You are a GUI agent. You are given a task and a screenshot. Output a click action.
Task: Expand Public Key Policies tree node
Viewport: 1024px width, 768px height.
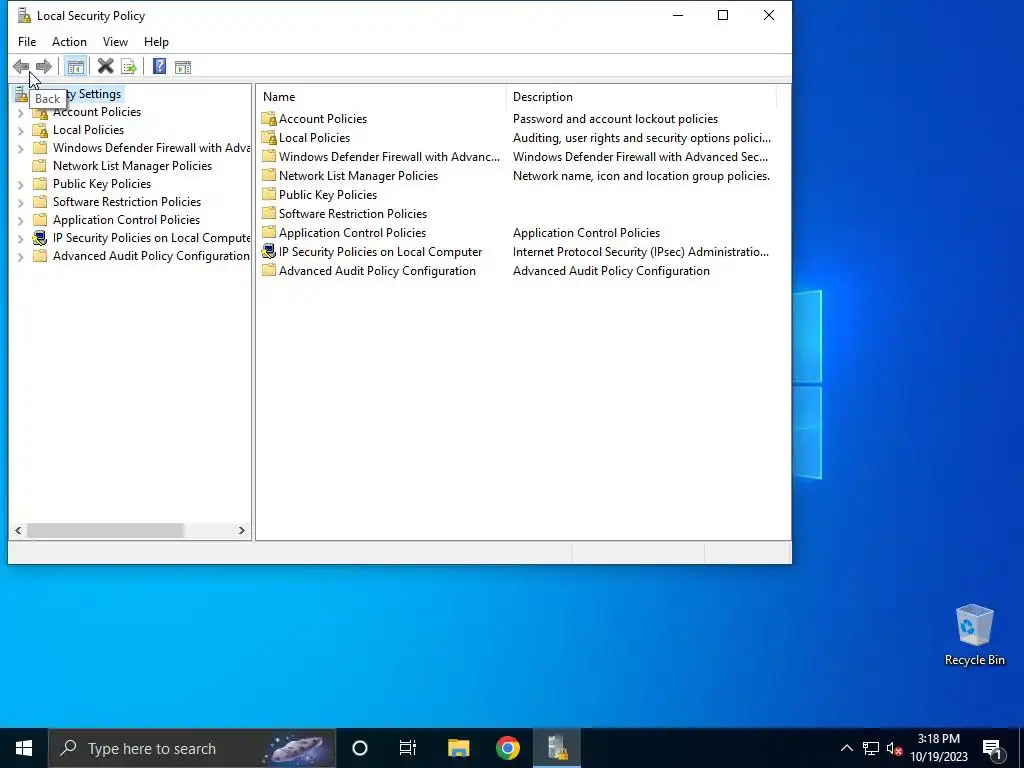pyautogui.click(x=20, y=185)
